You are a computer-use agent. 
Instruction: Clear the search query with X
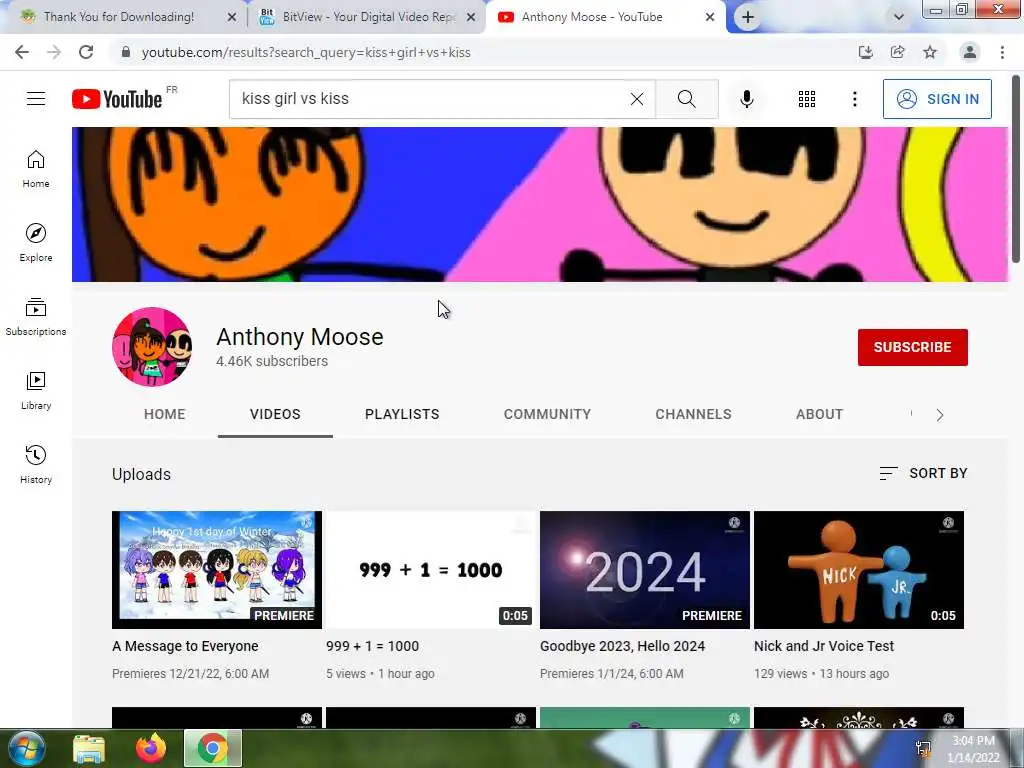pyautogui.click(x=637, y=99)
